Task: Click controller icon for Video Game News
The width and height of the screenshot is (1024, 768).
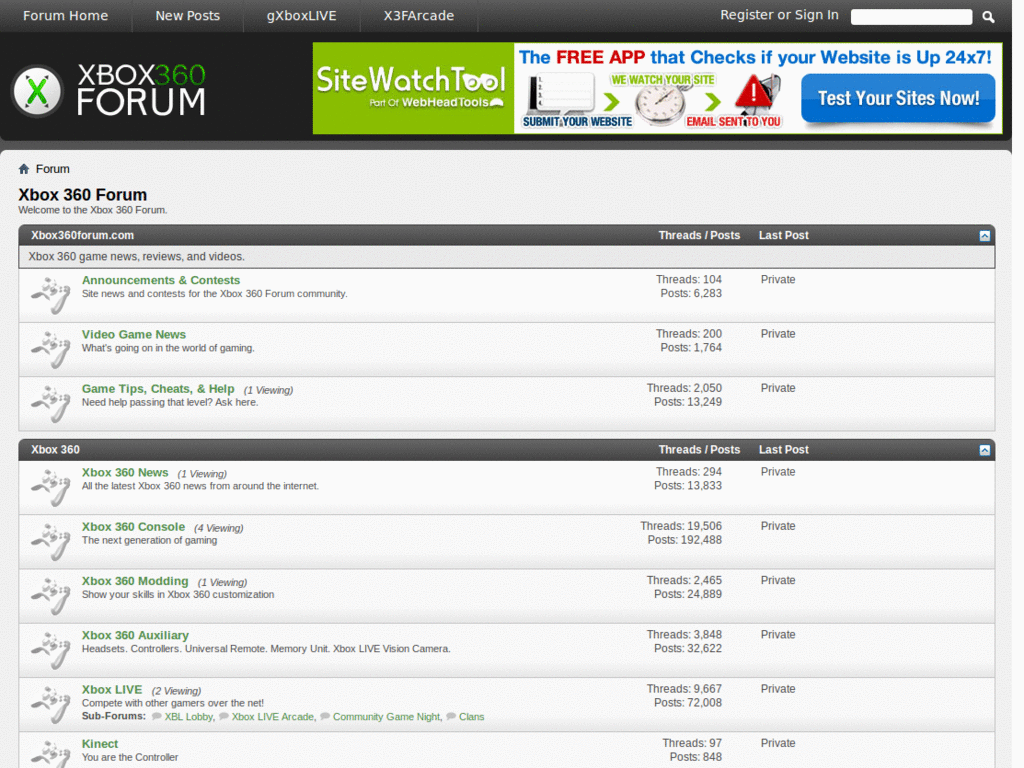Action: tap(51, 349)
